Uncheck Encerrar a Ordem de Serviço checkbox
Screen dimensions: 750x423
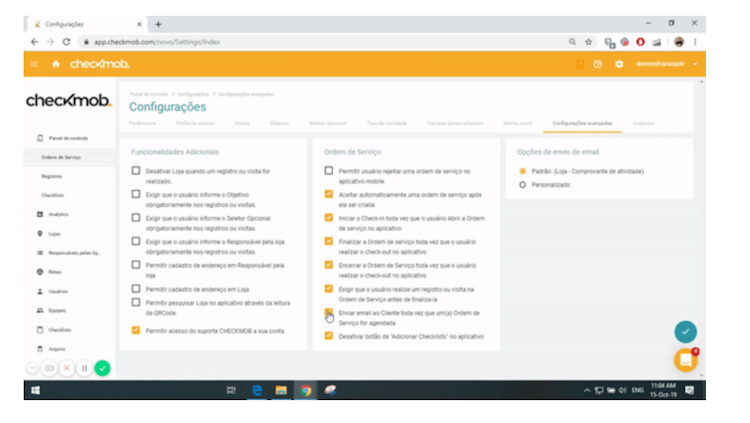click(x=329, y=265)
